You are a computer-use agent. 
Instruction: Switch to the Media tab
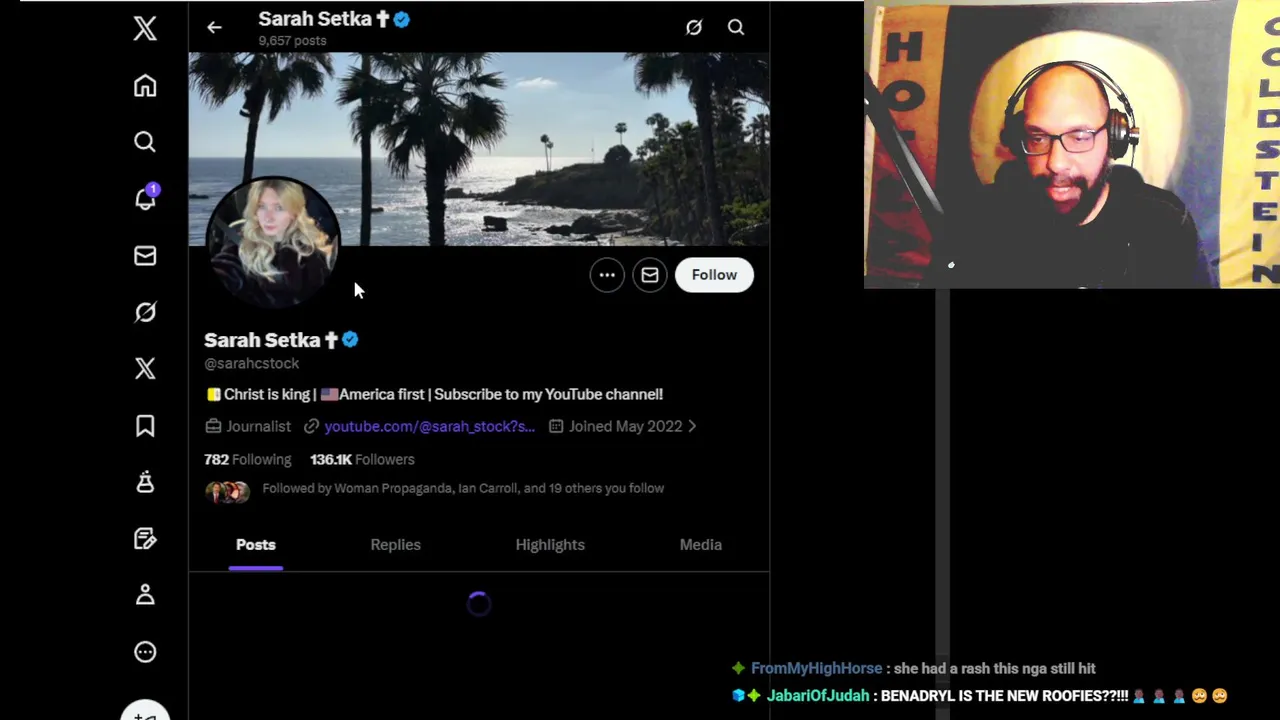(701, 545)
